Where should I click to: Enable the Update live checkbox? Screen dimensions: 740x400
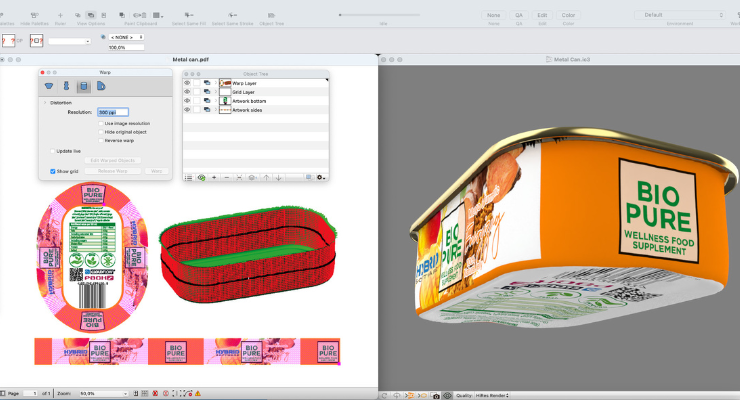click(x=53, y=151)
